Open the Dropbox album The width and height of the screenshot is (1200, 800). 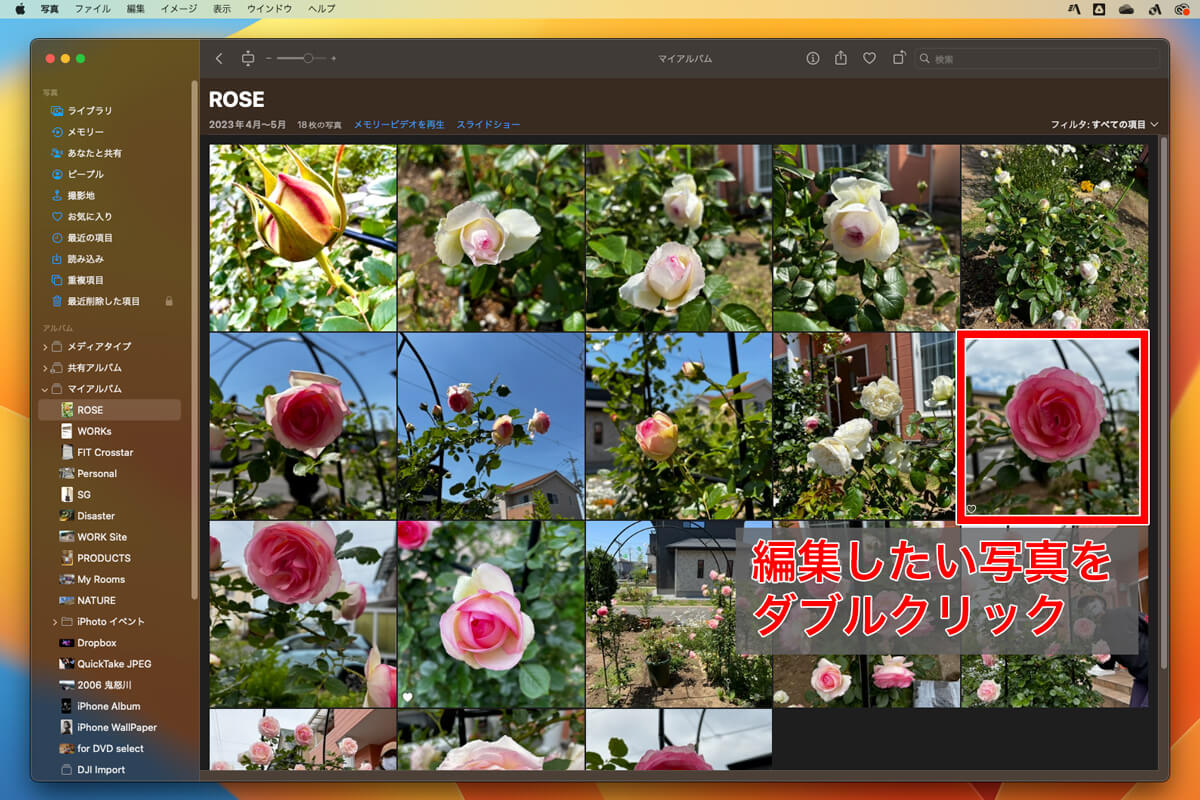coord(109,643)
